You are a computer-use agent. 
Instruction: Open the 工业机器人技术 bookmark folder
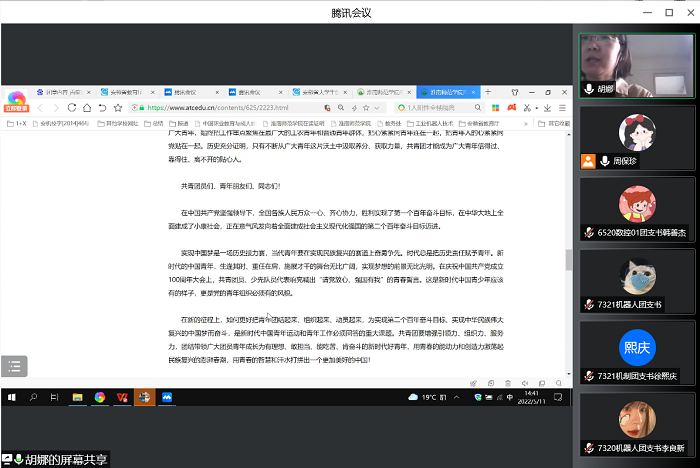[430, 123]
